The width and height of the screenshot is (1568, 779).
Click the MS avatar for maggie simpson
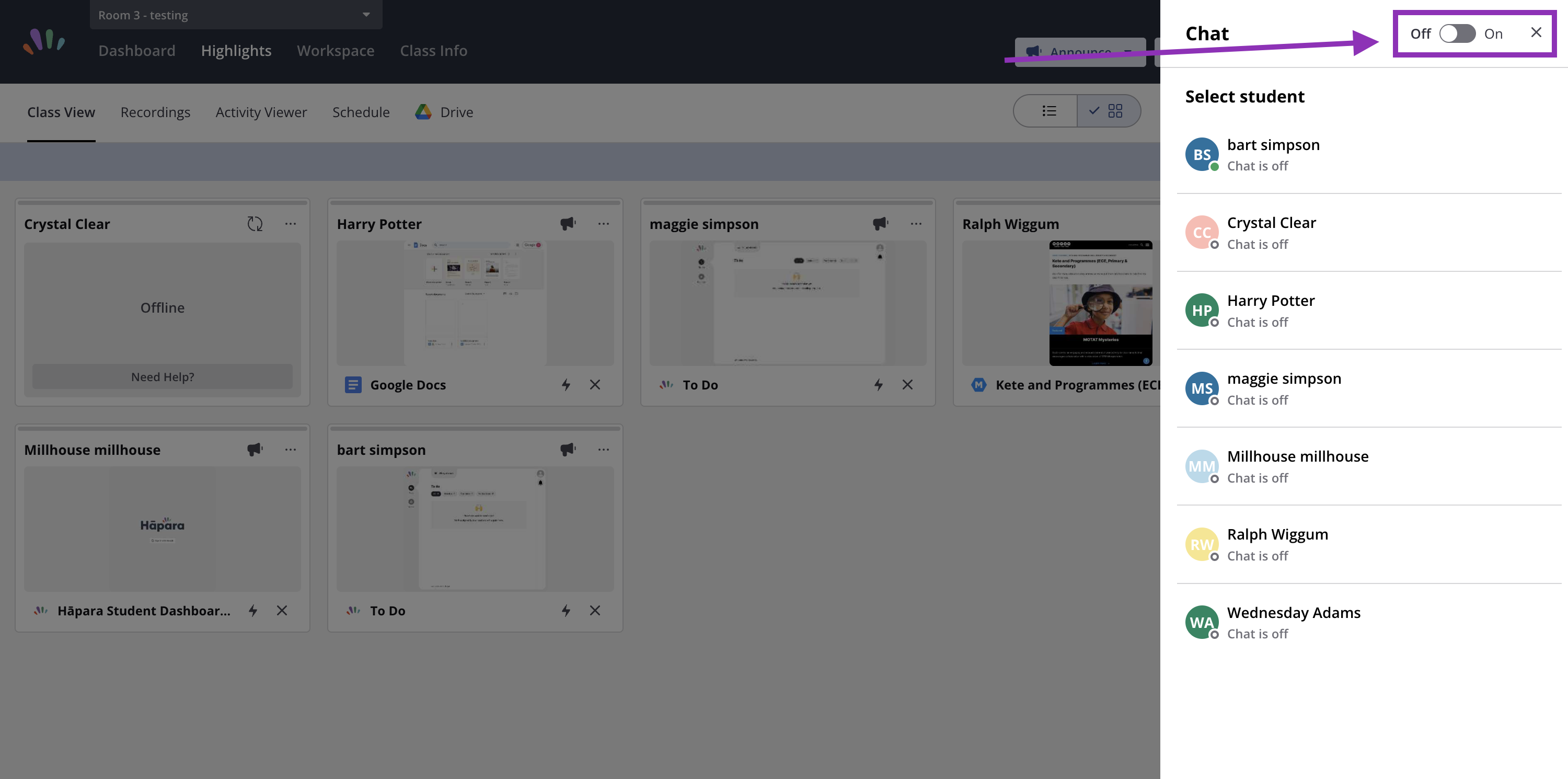pos(1202,388)
